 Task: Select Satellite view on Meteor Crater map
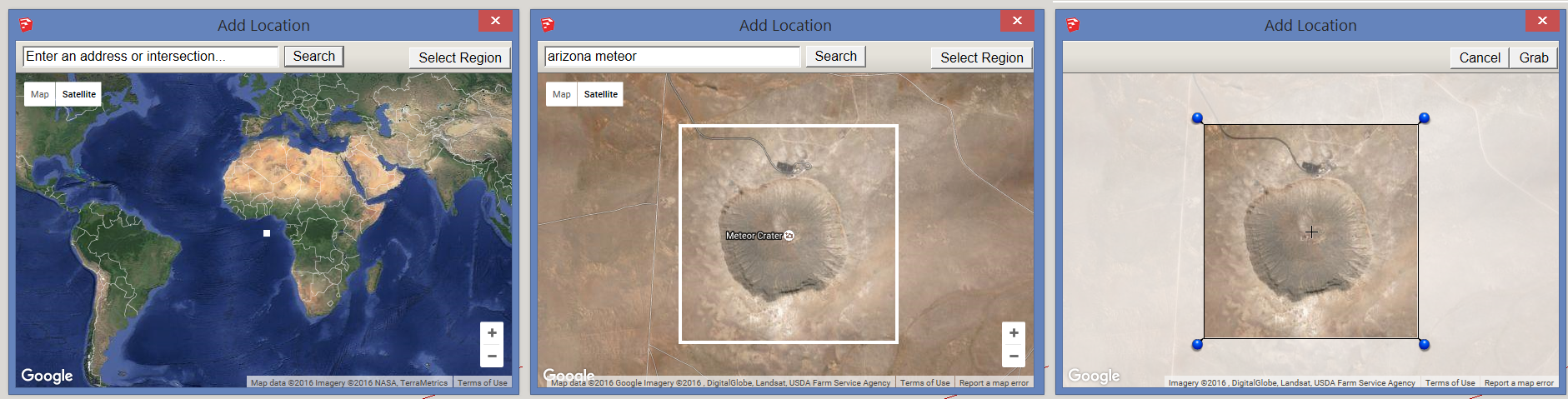tap(600, 94)
